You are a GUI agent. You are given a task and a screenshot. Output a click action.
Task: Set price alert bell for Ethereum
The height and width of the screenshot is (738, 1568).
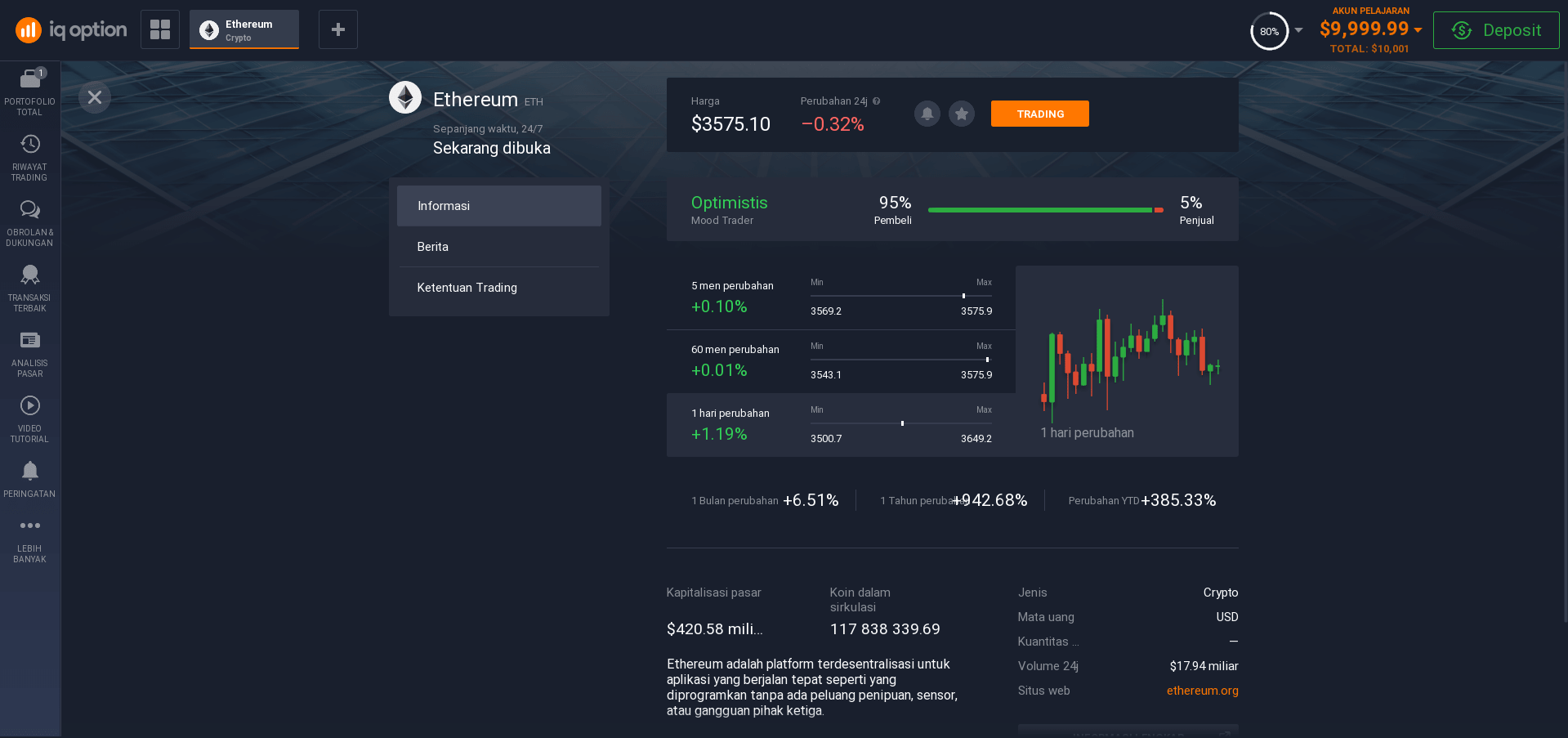[x=927, y=114]
